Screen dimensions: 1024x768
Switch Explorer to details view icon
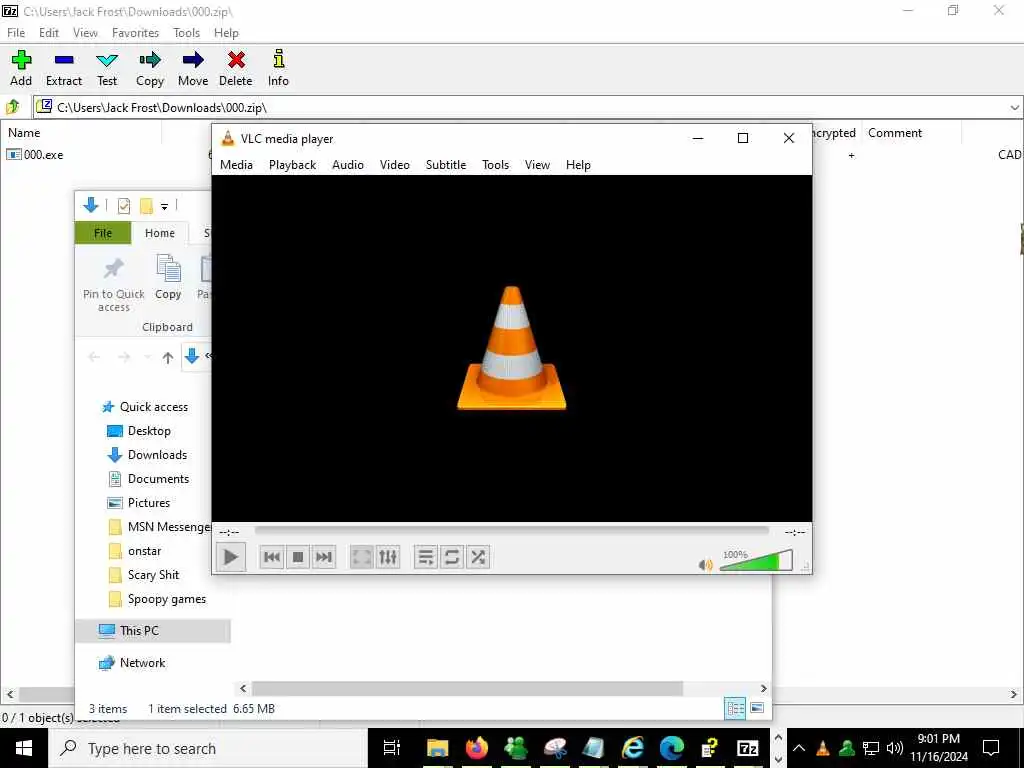[735, 708]
